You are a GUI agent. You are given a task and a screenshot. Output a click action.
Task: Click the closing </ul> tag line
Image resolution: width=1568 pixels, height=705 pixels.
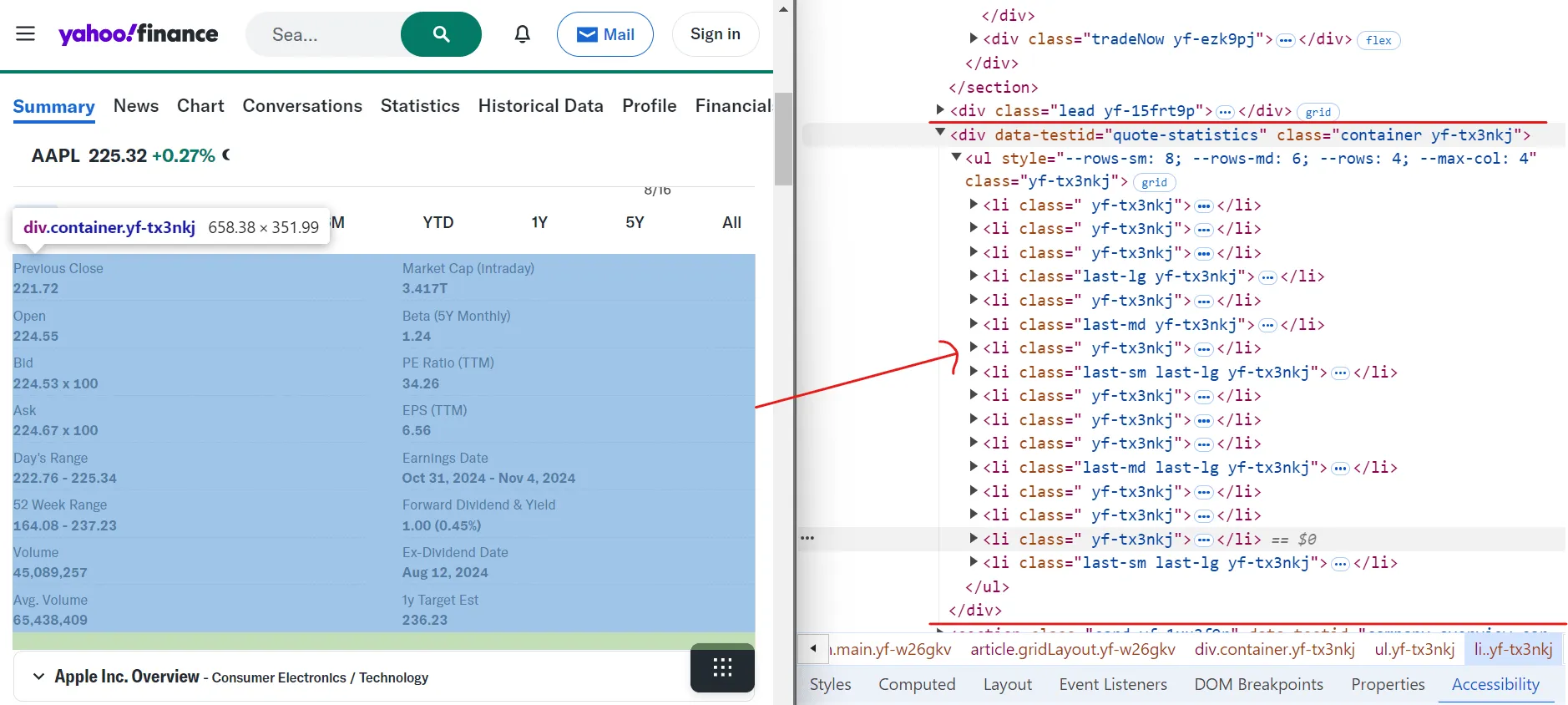pos(987,587)
